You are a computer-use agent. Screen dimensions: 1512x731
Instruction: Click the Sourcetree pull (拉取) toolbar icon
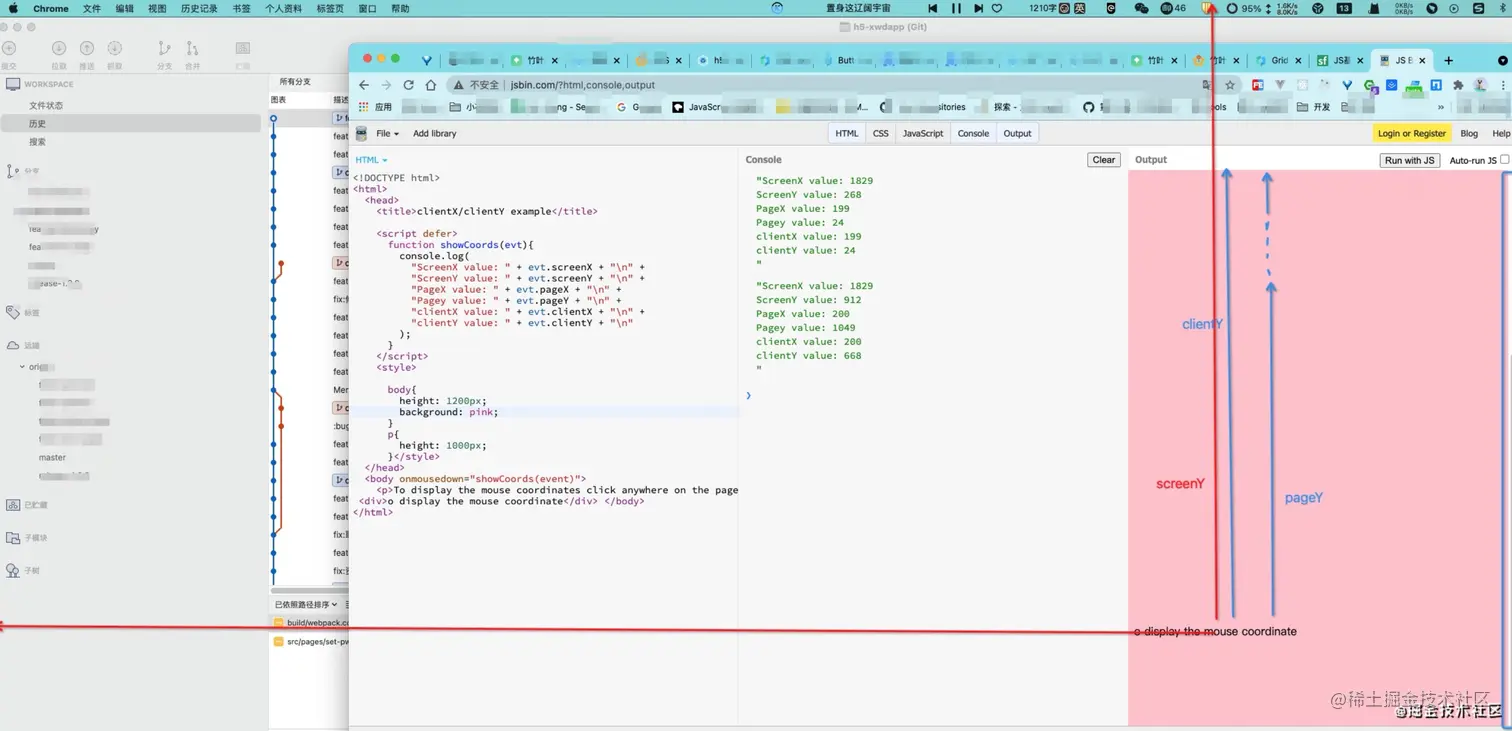pos(59,53)
